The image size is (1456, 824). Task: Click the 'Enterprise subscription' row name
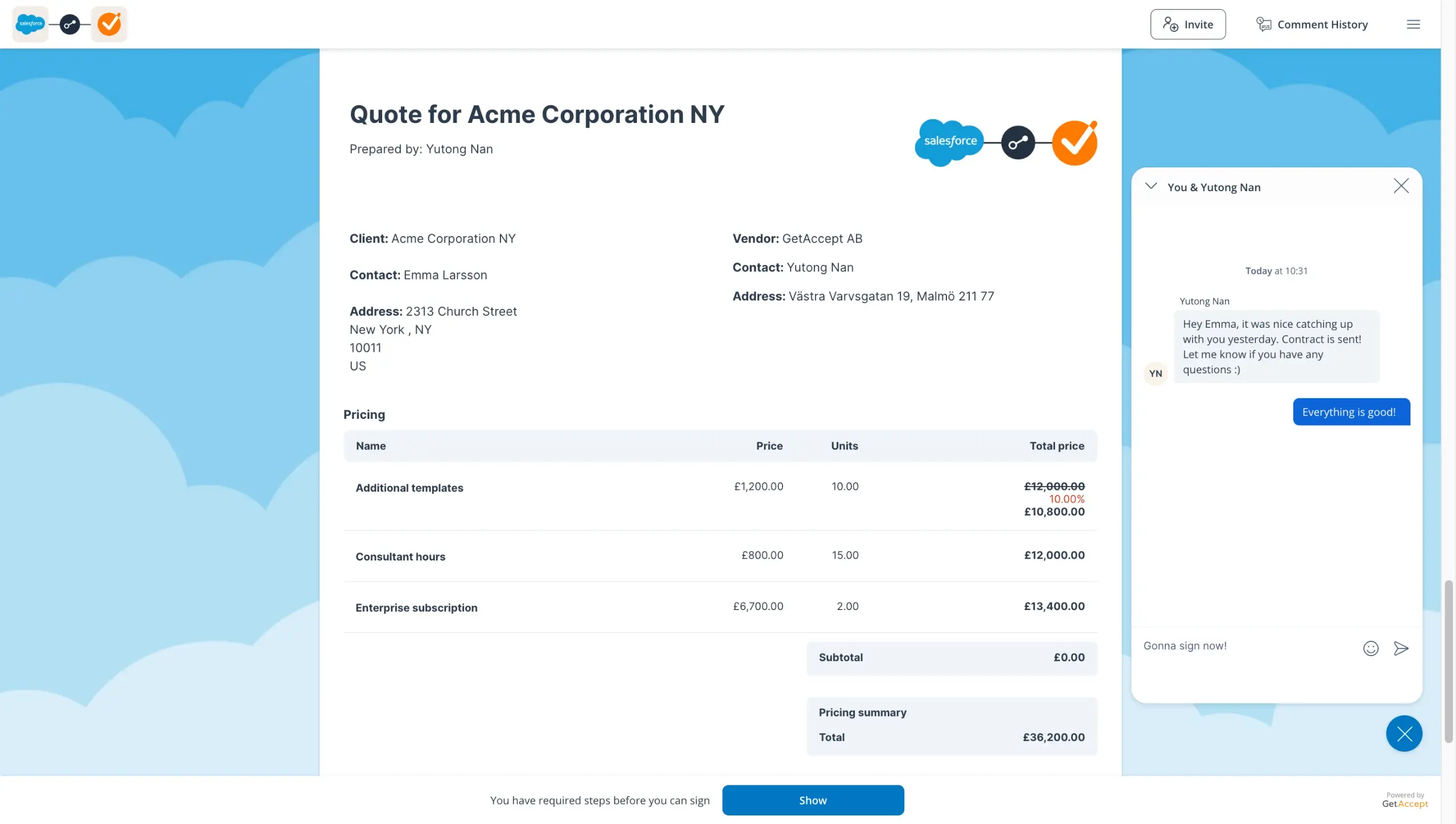click(x=416, y=608)
